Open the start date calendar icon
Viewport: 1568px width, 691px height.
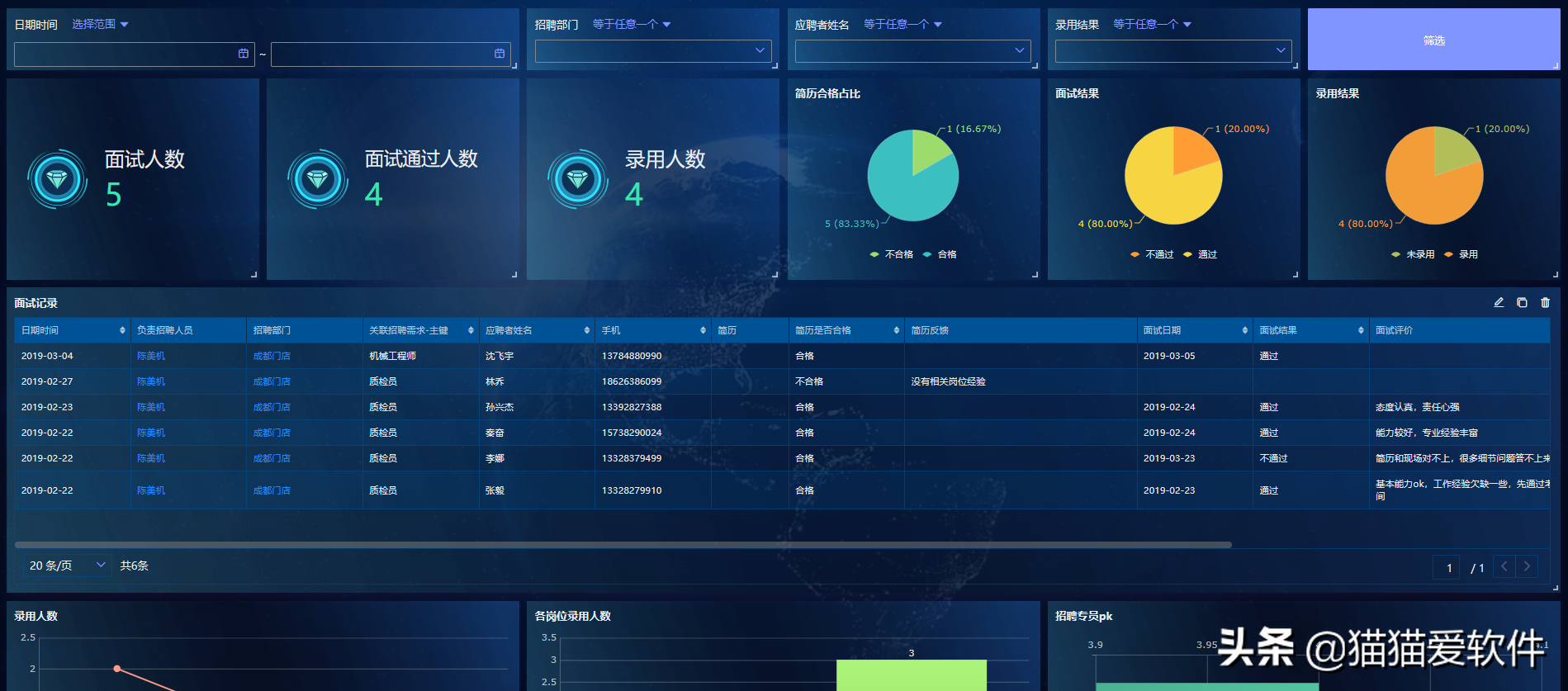(244, 54)
